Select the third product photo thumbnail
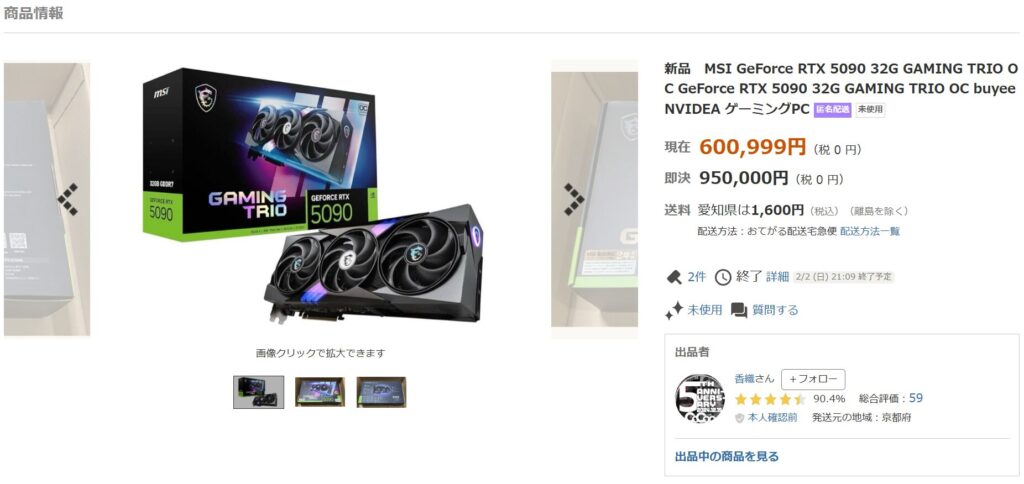This screenshot has width=1024, height=484. coord(381,392)
